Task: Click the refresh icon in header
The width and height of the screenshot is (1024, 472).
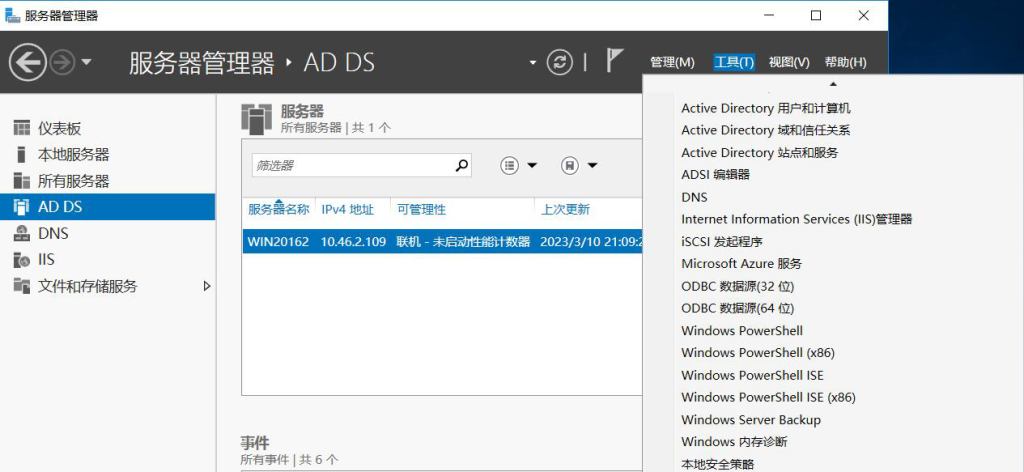Action: coord(560,63)
